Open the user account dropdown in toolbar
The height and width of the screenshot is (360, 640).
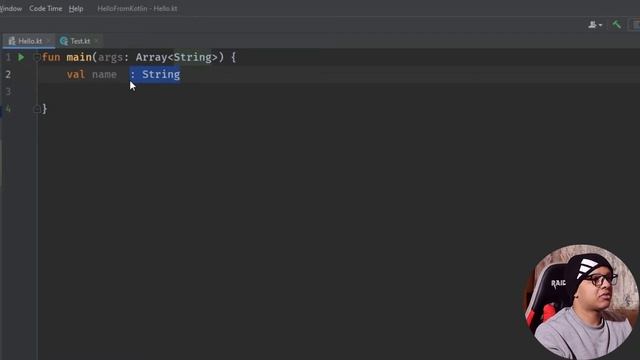click(x=595, y=25)
